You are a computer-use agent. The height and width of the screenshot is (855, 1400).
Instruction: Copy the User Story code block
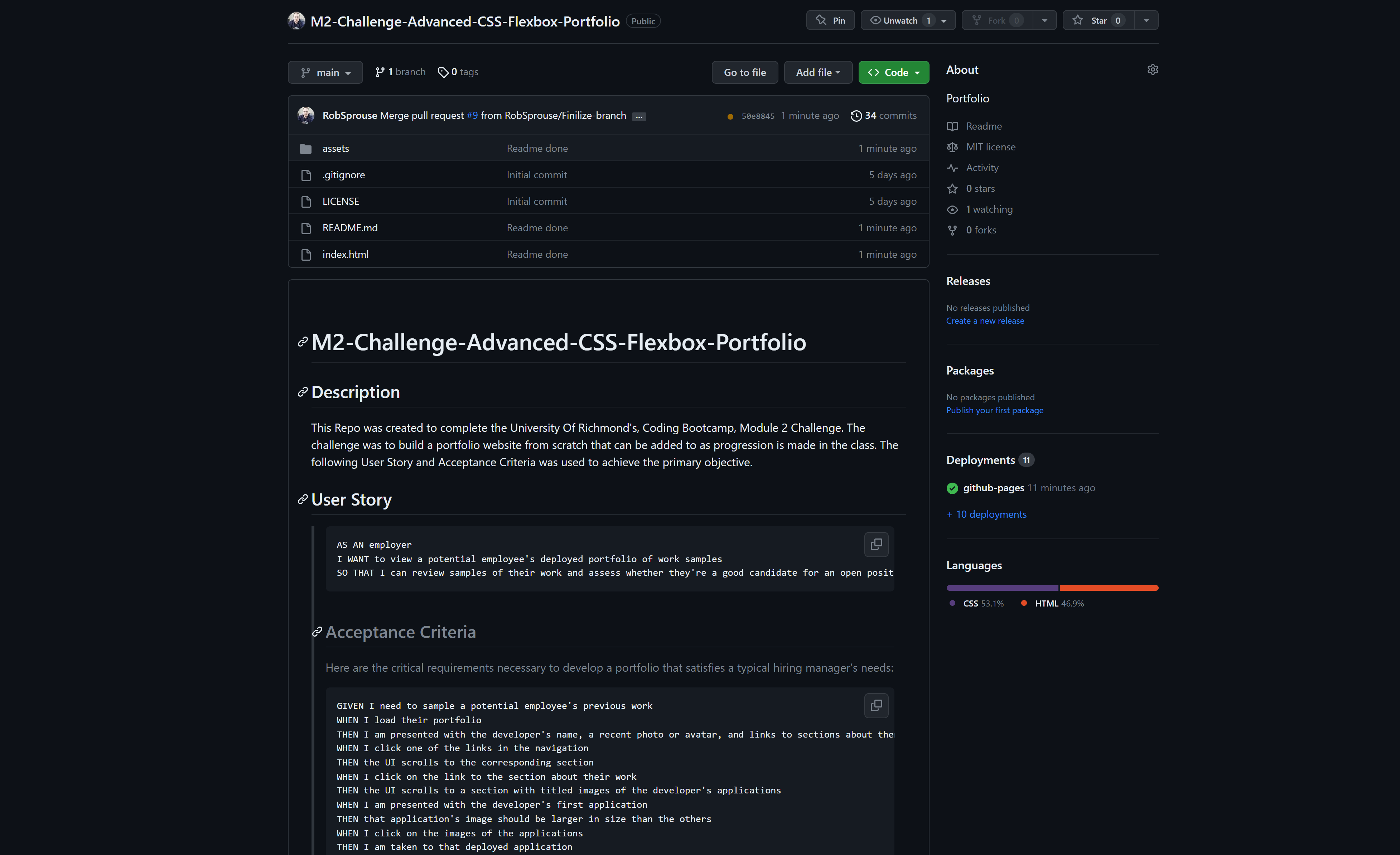876,544
